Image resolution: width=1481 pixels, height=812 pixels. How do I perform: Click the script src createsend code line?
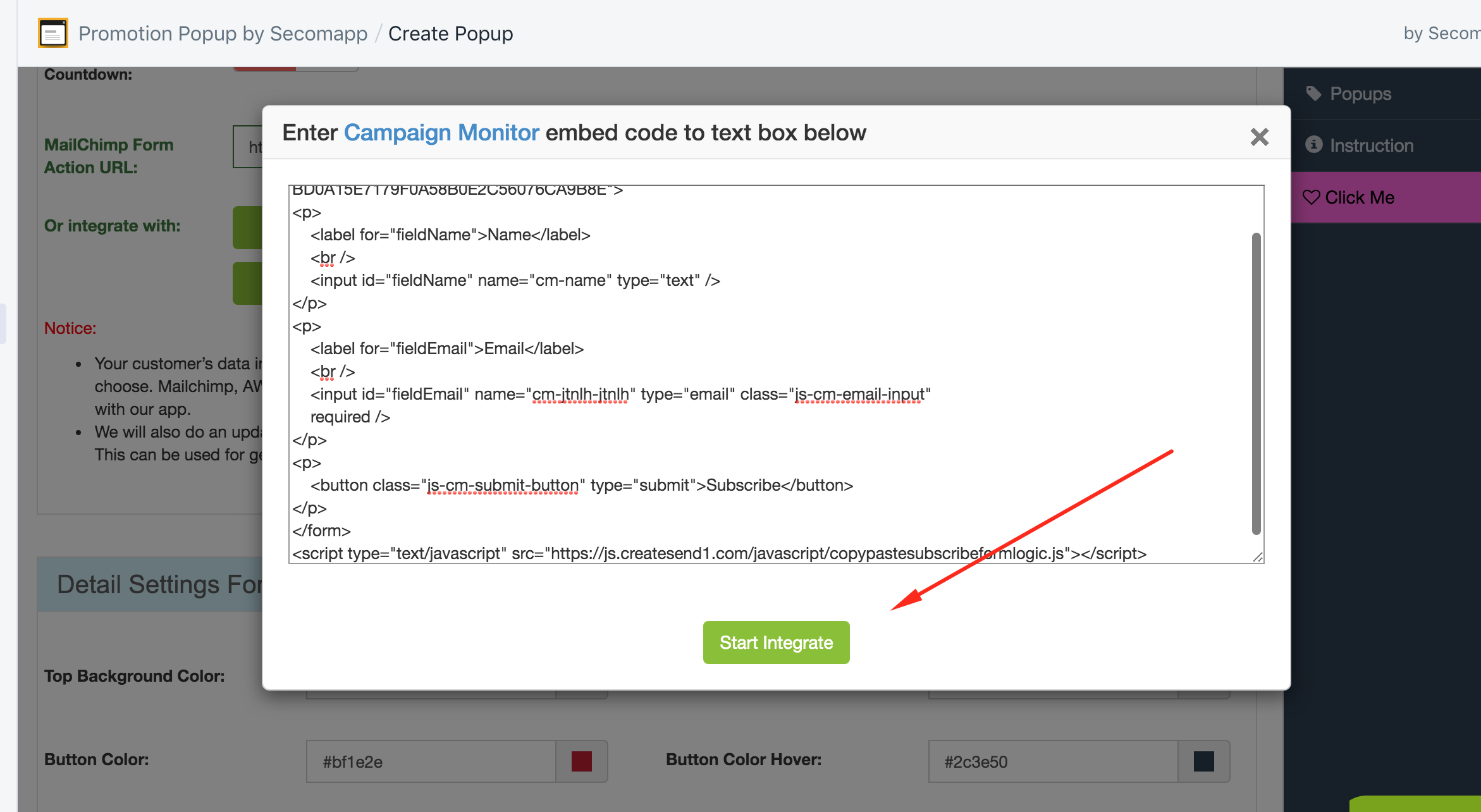(x=719, y=553)
